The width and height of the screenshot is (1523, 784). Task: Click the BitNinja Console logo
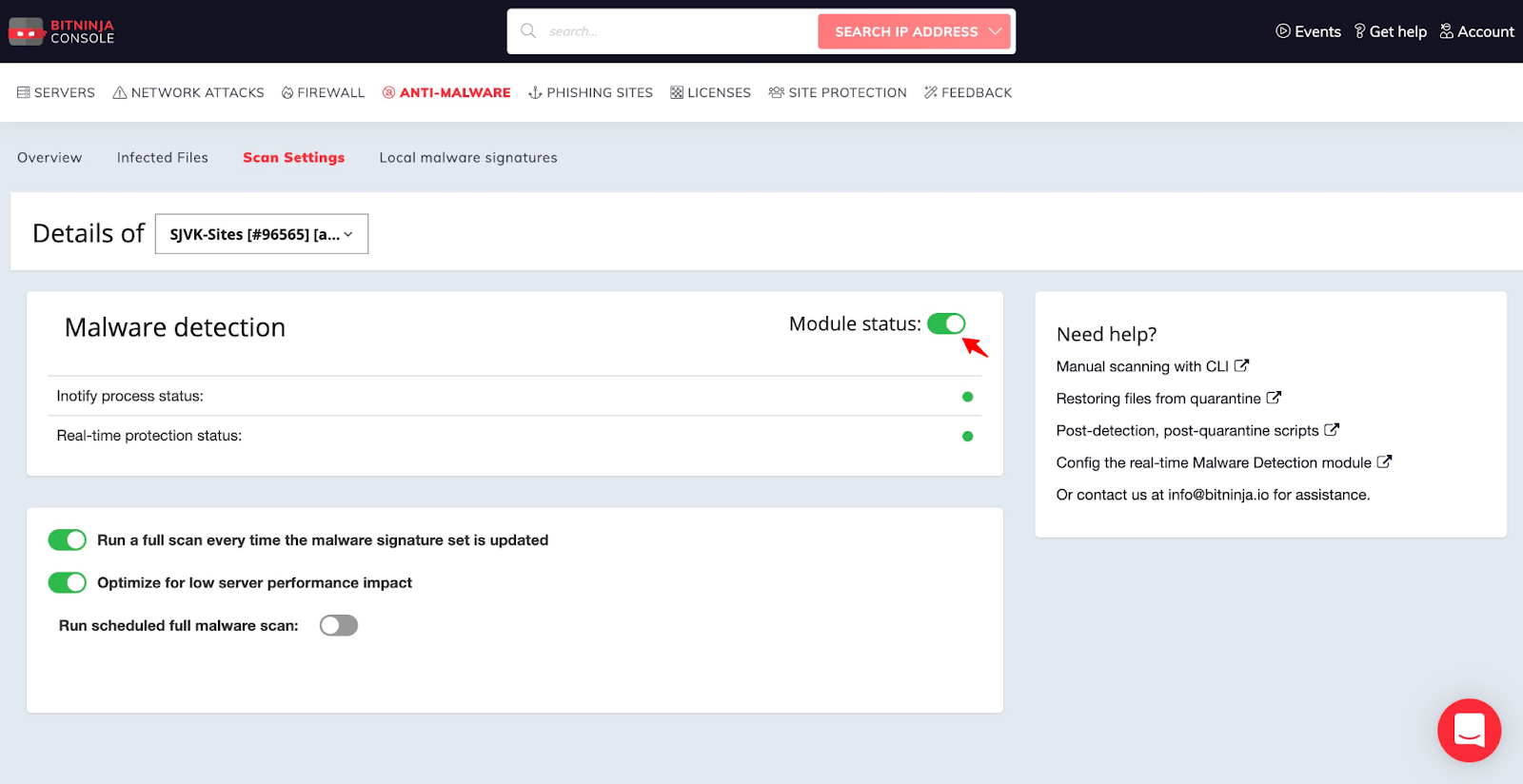tap(62, 31)
